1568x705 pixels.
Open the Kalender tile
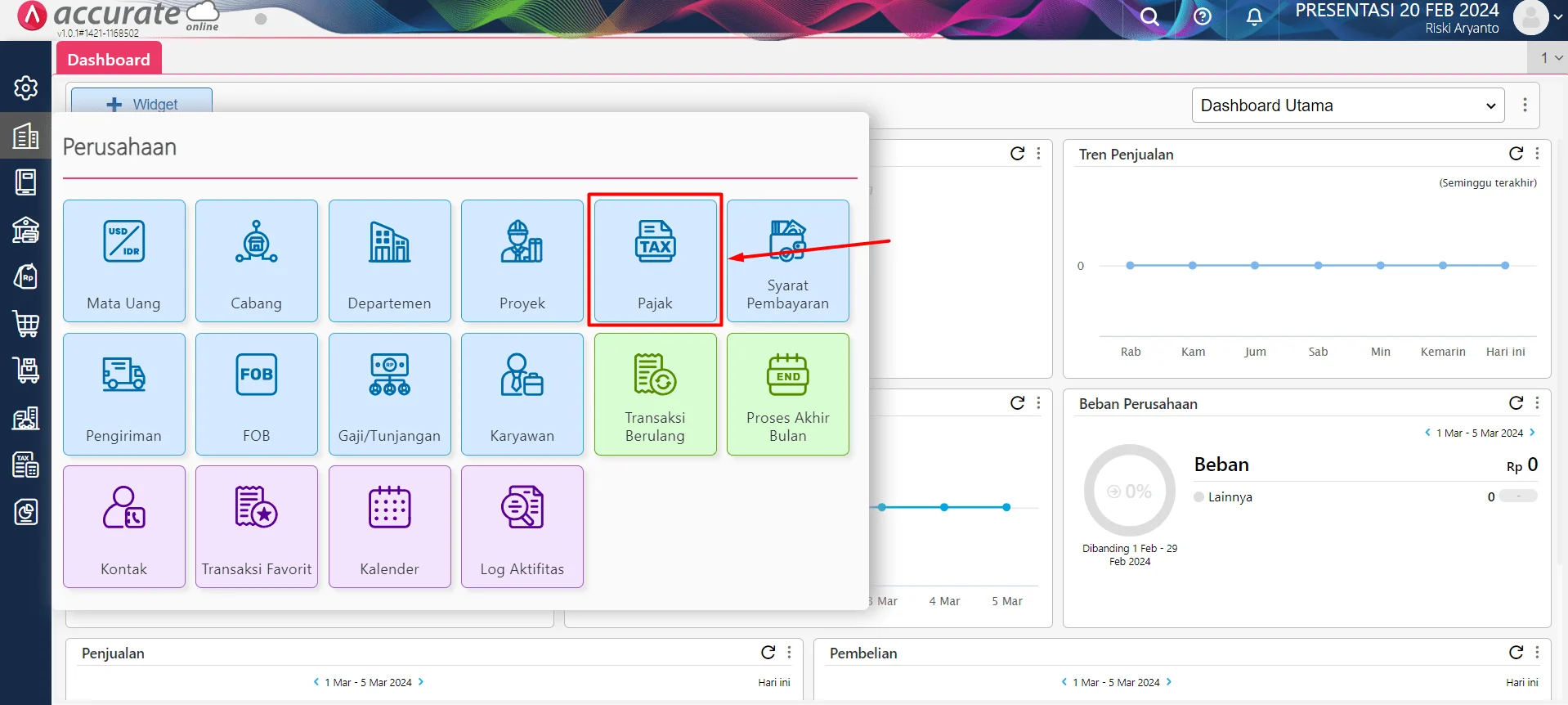point(389,526)
